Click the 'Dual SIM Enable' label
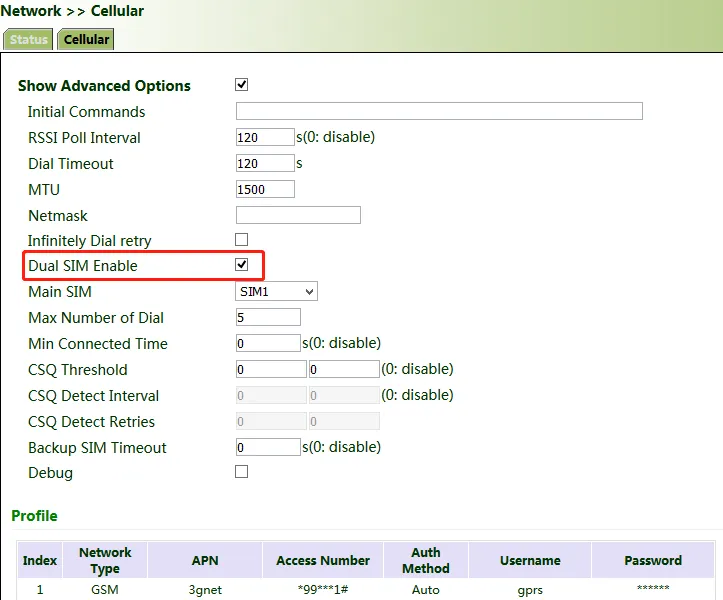Image resolution: width=723 pixels, height=600 pixels. 83,266
